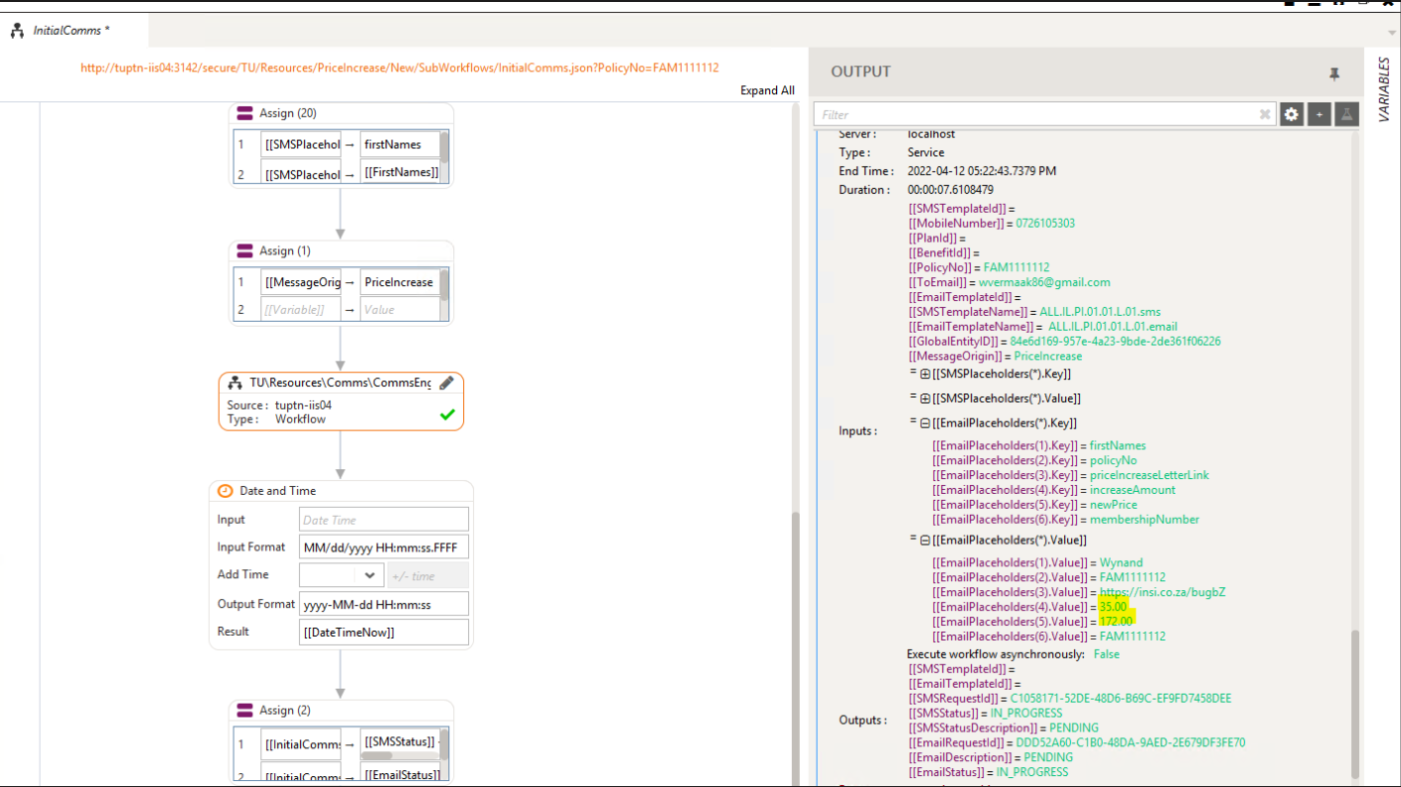Click the Assign (20) tool icon

click(245, 113)
